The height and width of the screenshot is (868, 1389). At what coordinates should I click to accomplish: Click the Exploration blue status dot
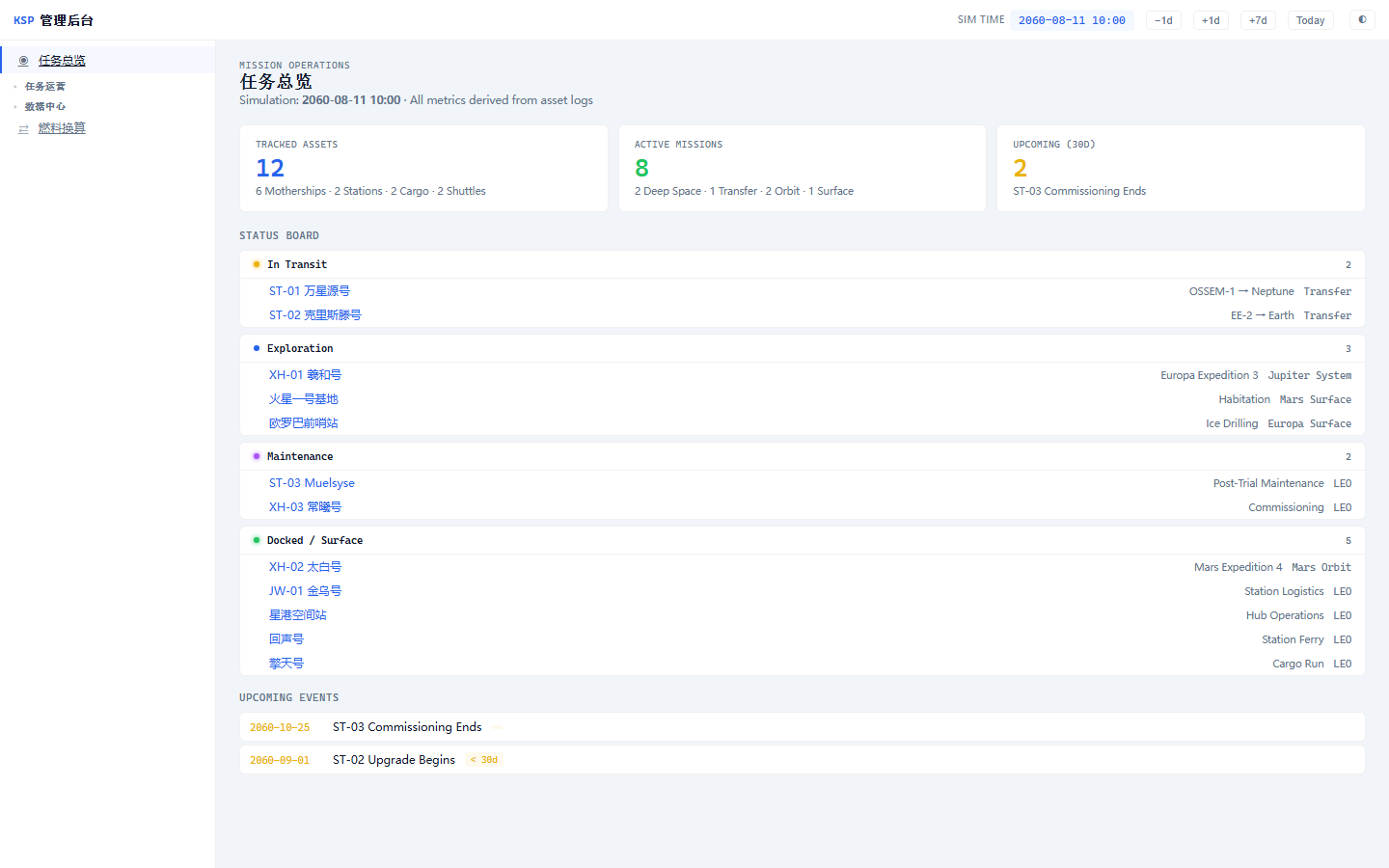(256, 348)
